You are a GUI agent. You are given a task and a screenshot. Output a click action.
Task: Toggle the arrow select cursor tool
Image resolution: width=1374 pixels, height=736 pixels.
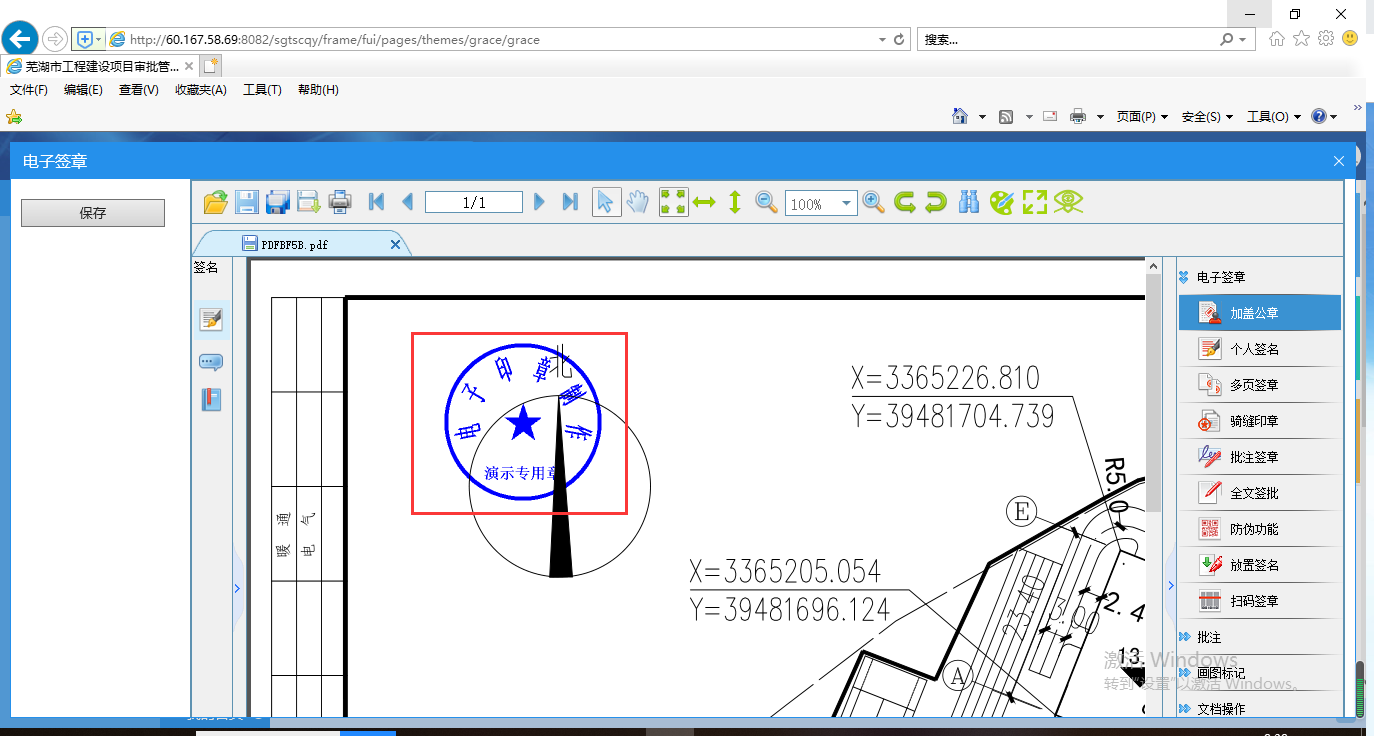[605, 202]
